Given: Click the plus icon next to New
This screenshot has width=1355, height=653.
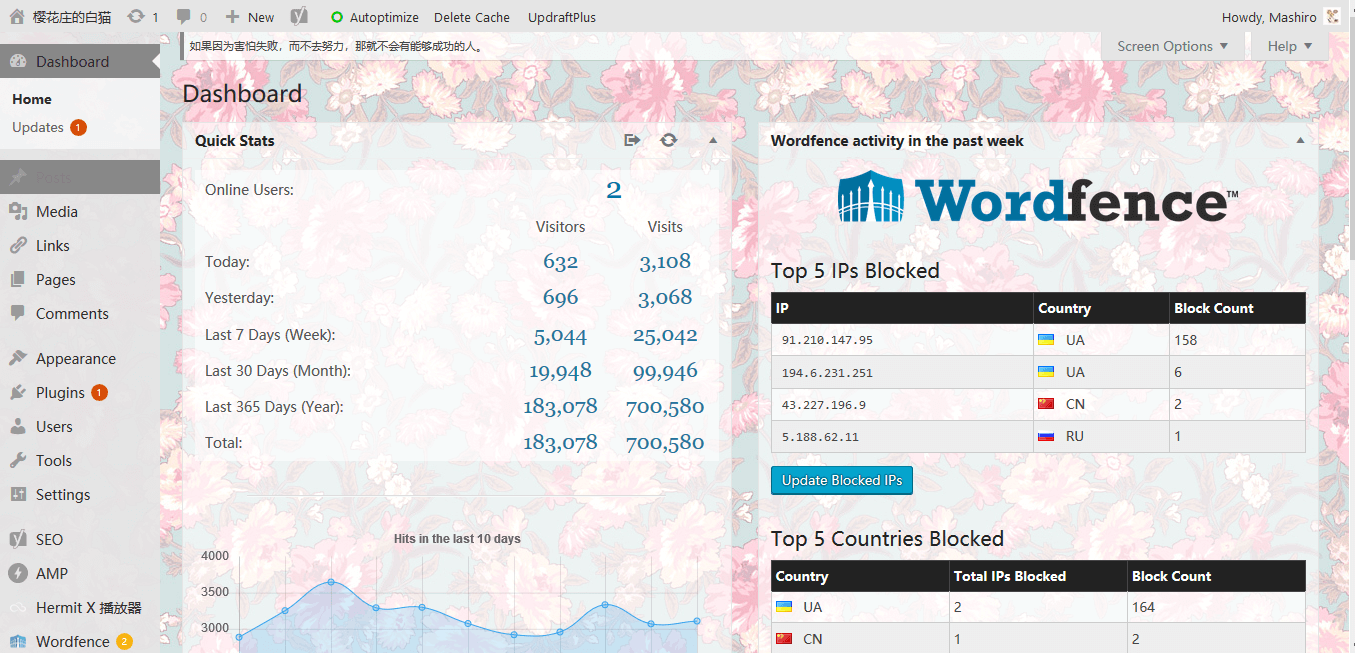Looking at the screenshot, I should [x=233, y=17].
